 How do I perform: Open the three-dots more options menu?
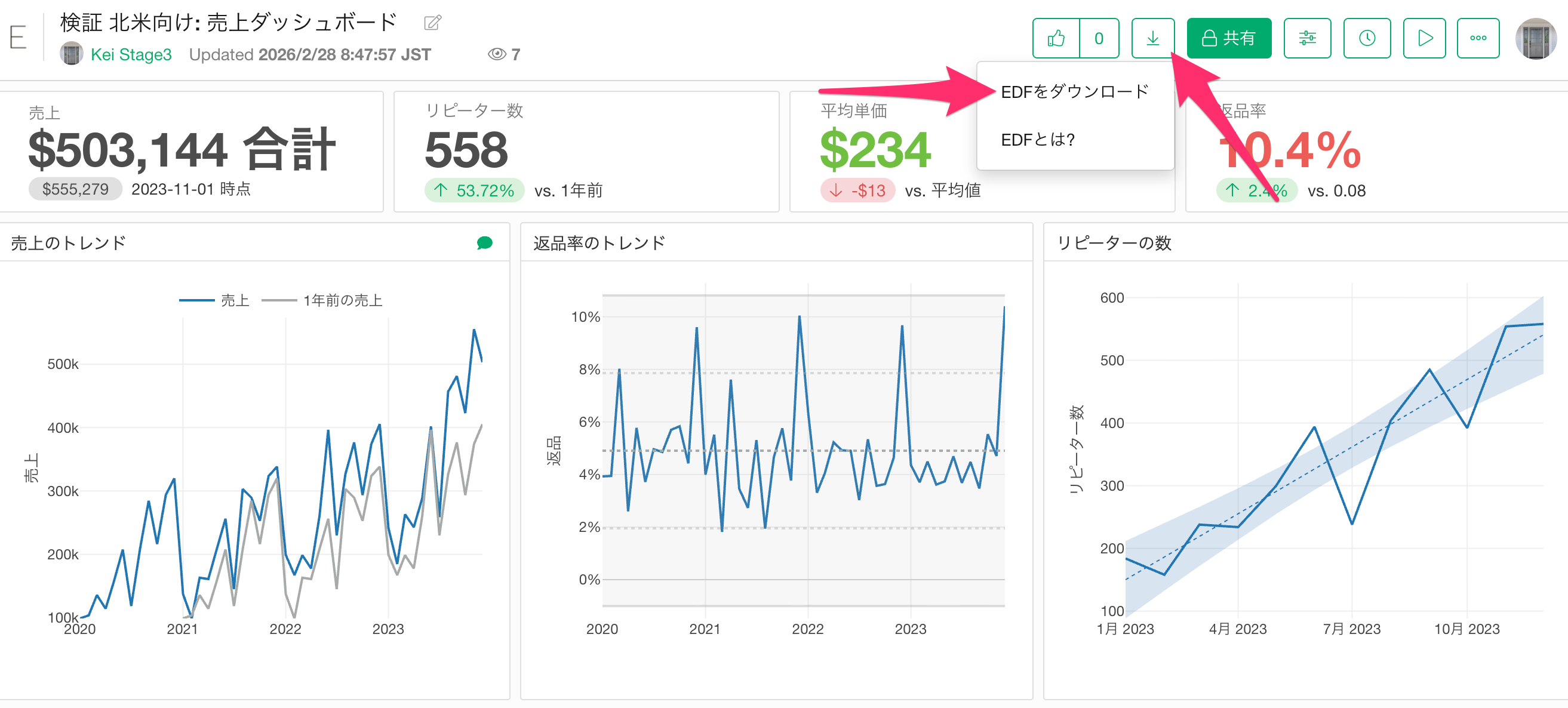coord(1478,38)
